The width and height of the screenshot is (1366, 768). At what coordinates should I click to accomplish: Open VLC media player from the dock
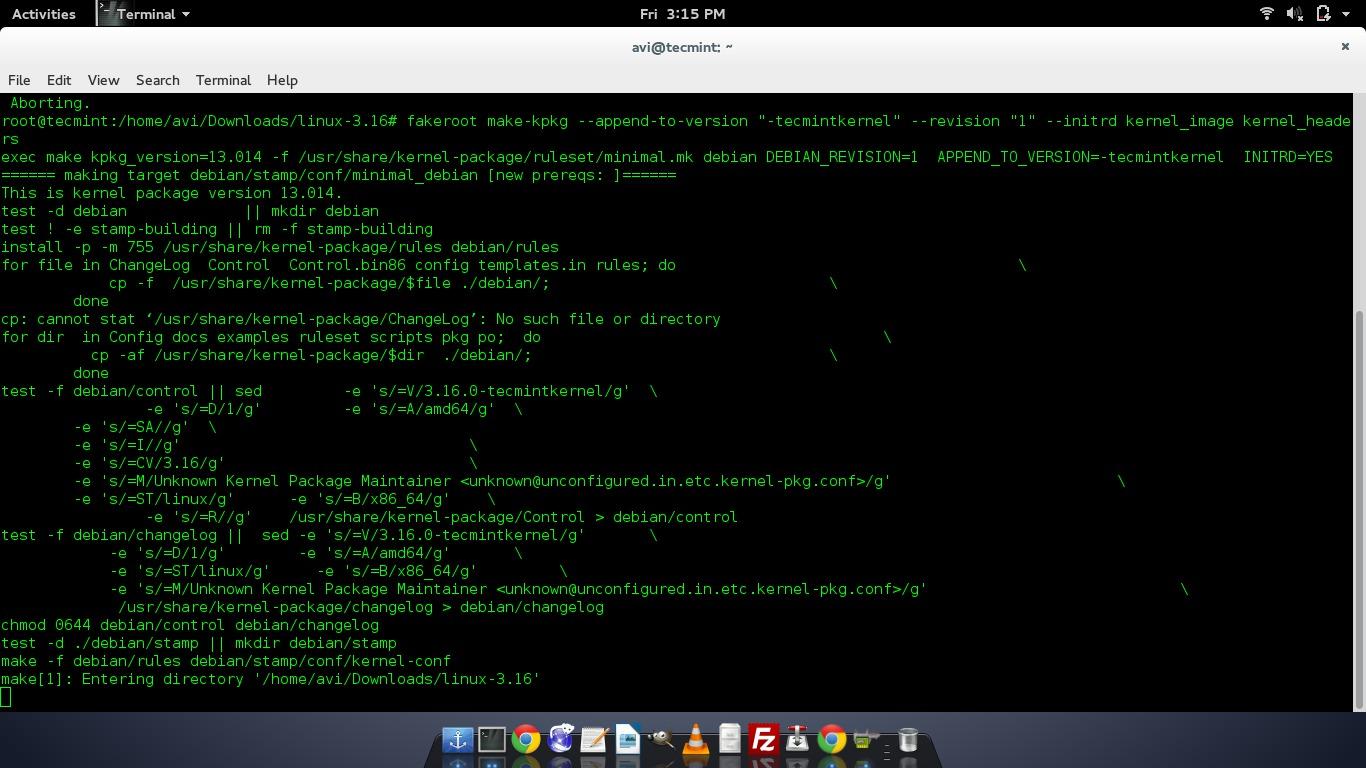click(695, 740)
